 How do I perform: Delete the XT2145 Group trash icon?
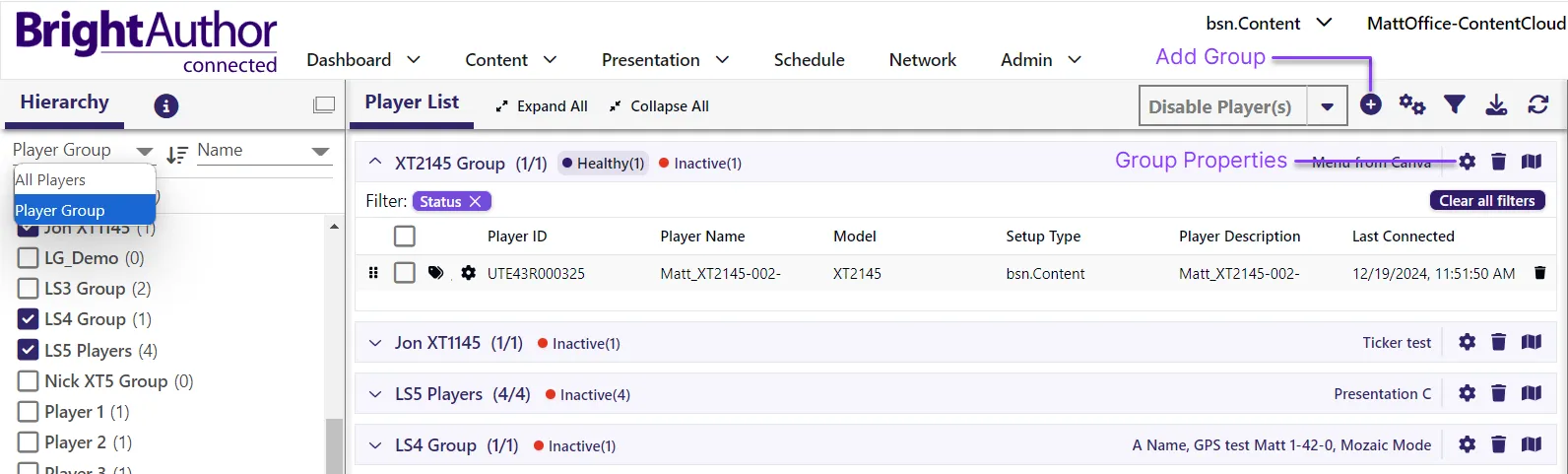point(1499,162)
